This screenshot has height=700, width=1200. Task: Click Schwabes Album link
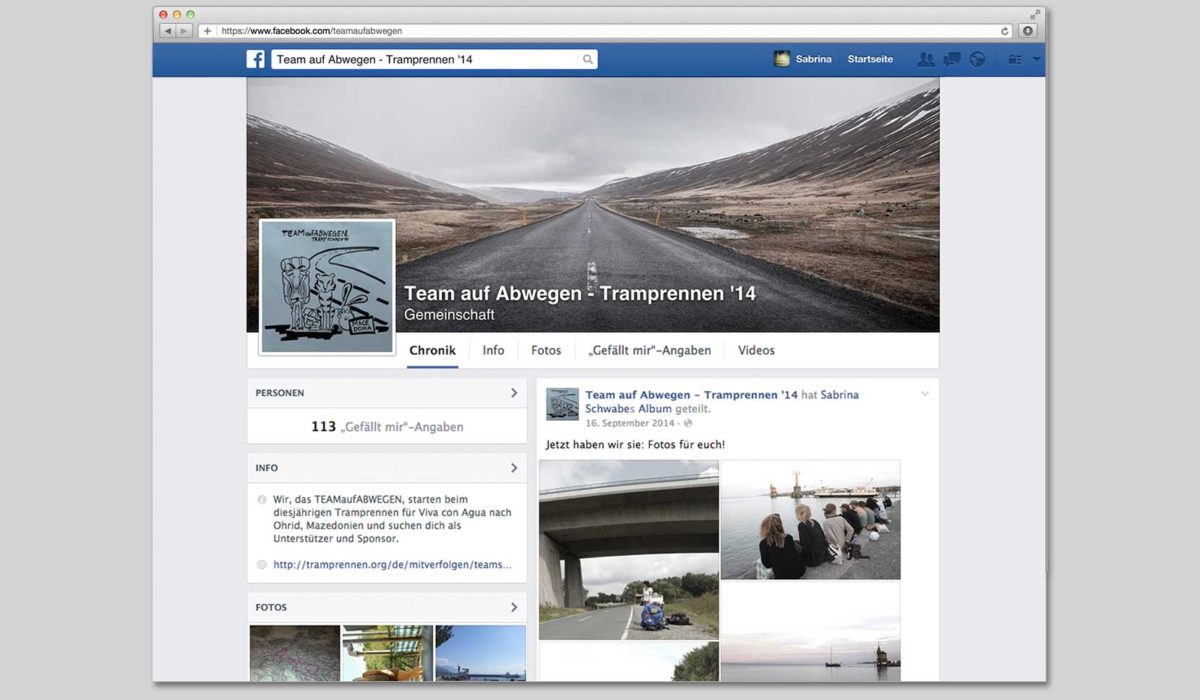pyautogui.click(x=629, y=409)
